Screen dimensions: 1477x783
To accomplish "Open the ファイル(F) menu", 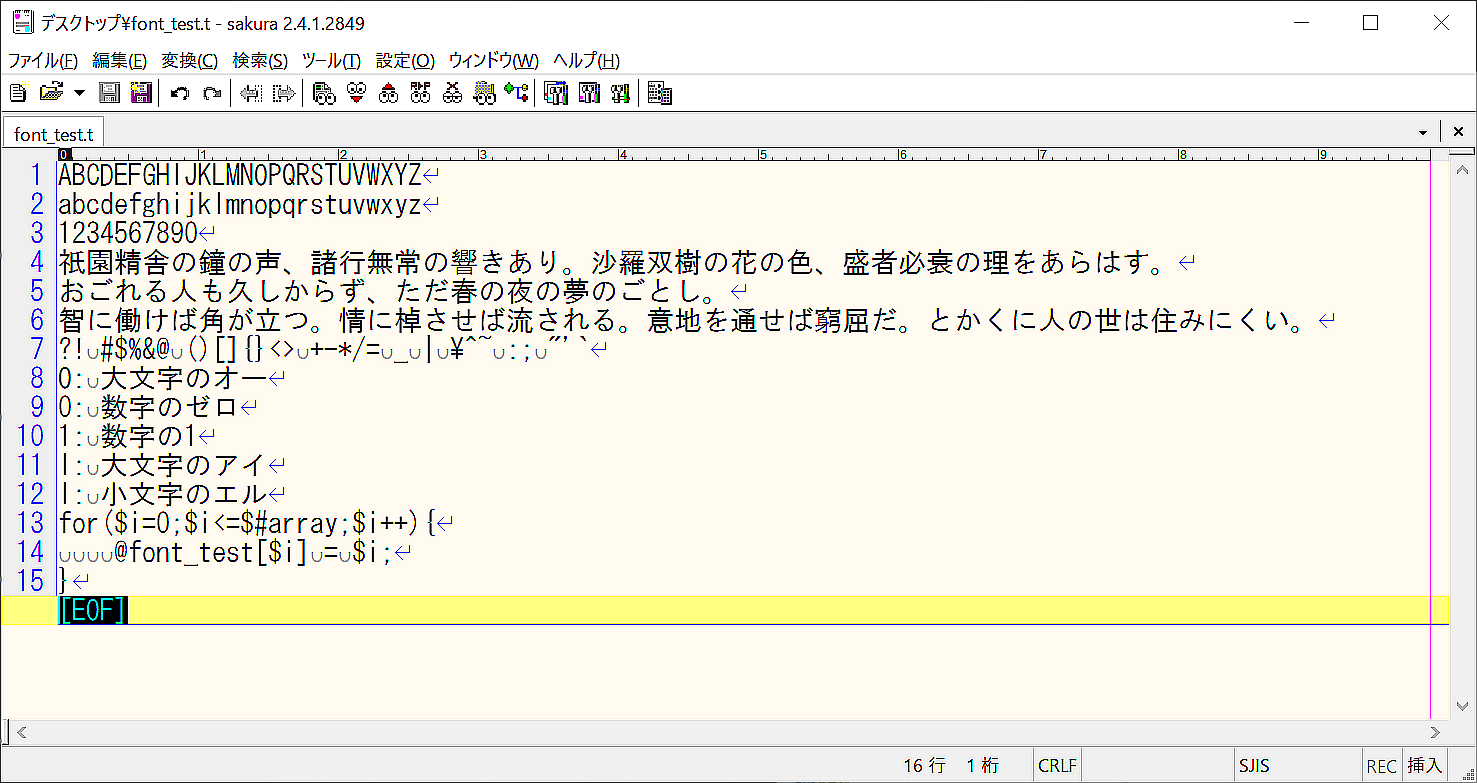I will (x=42, y=61).
